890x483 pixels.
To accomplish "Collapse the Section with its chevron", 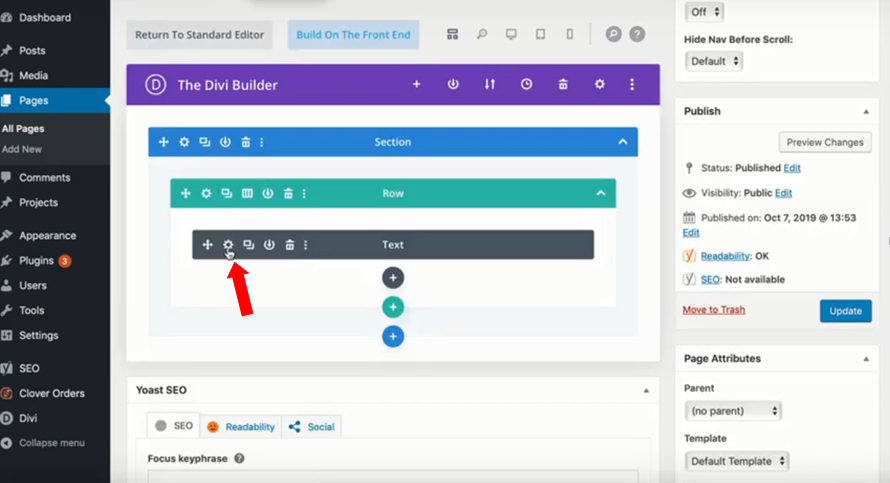I will point(623,142).
